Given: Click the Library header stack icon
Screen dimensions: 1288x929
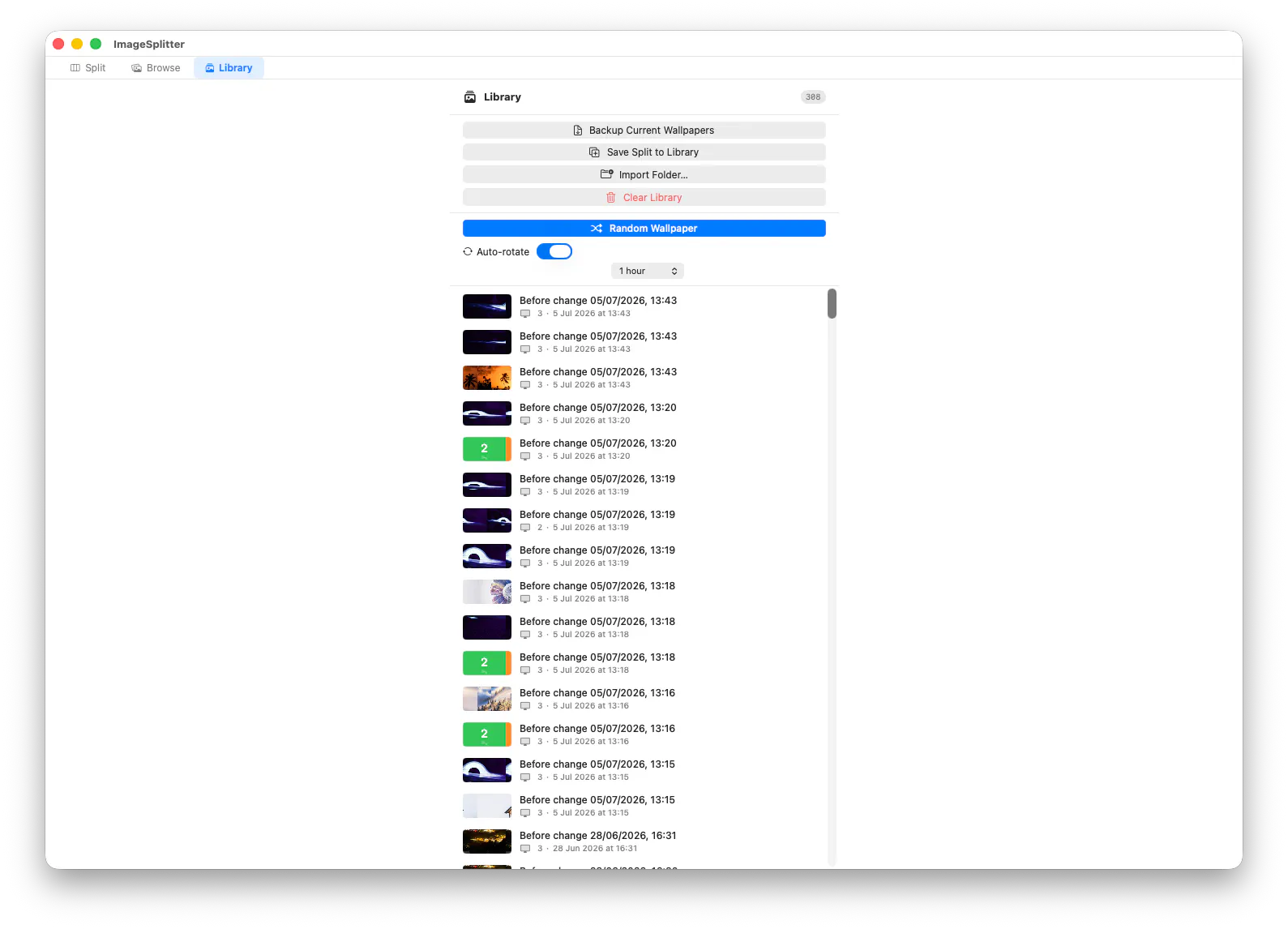Looking at the screenshot, I should 470,97.
